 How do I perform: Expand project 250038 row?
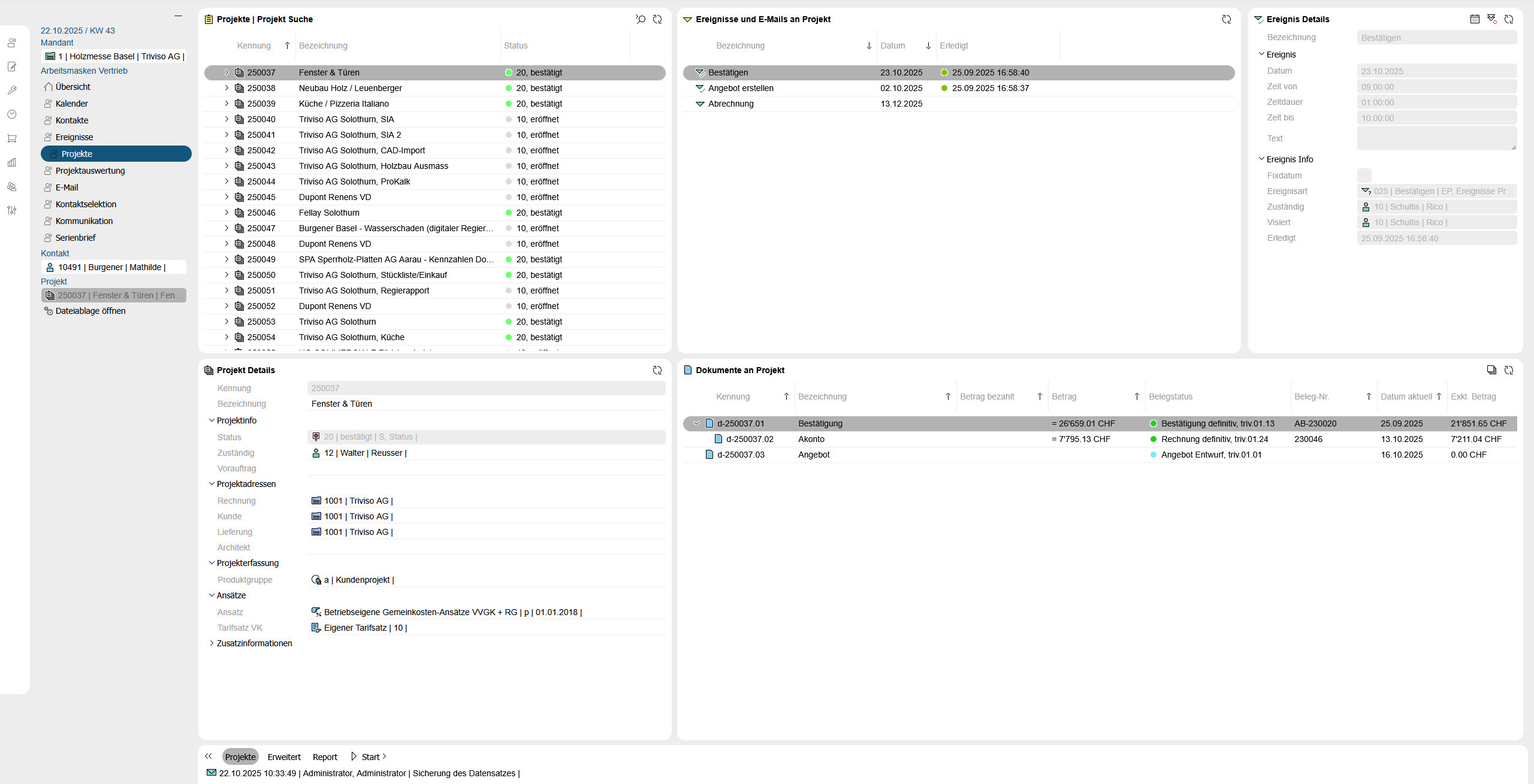227,88
